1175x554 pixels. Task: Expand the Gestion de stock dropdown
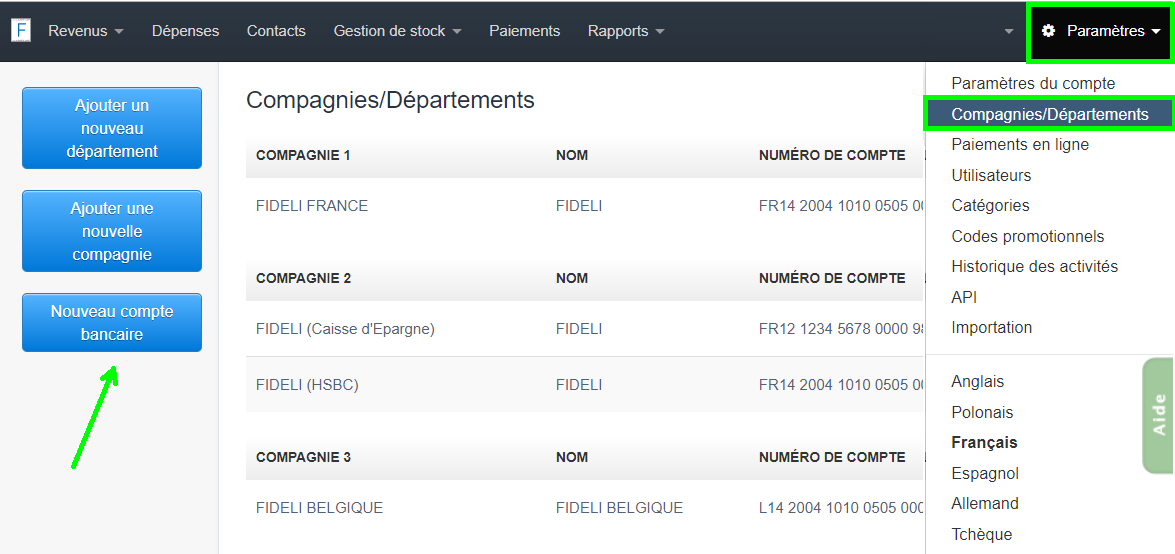pyautogui.click(x=397, y=31)
